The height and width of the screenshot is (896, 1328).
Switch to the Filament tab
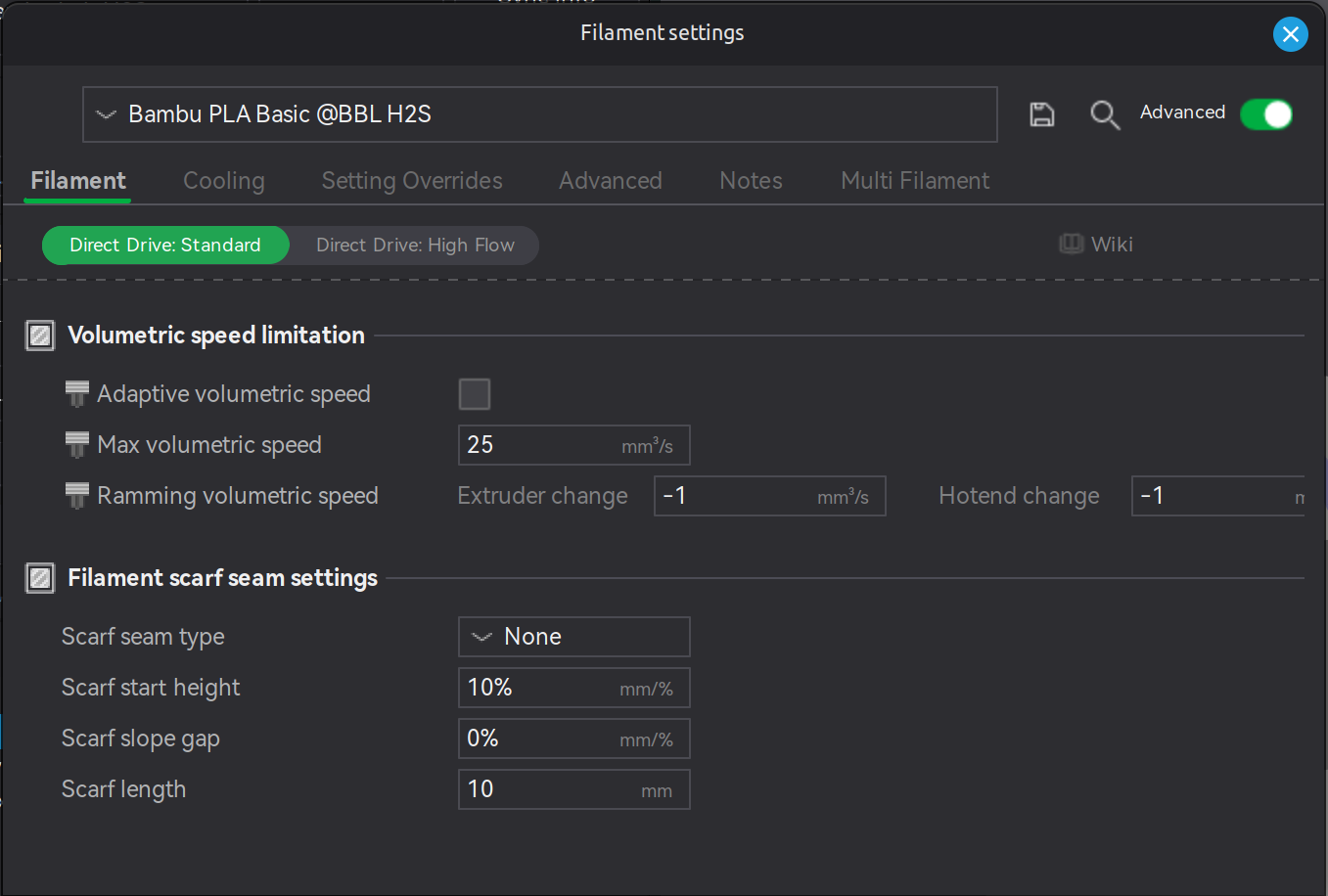pyautogui.click(x=78, y=181)
